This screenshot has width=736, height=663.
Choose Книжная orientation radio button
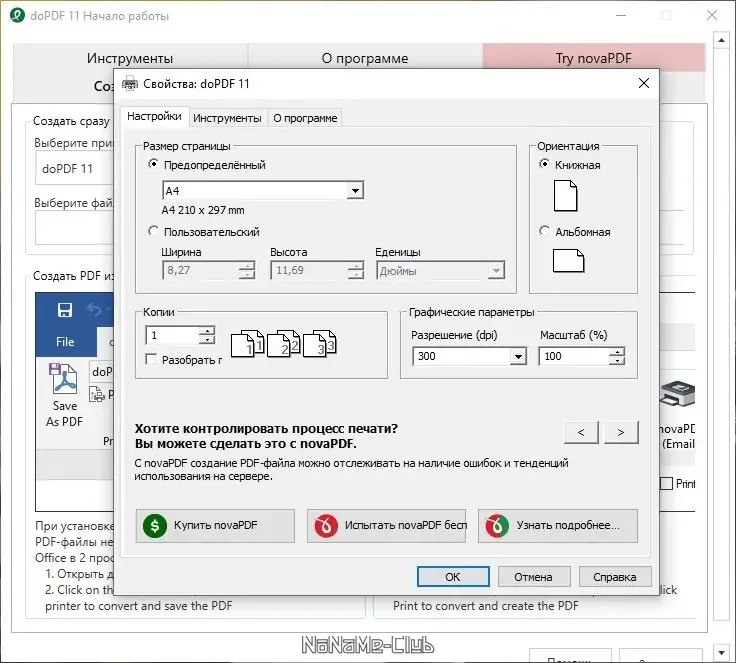click(x=544, y=164)
